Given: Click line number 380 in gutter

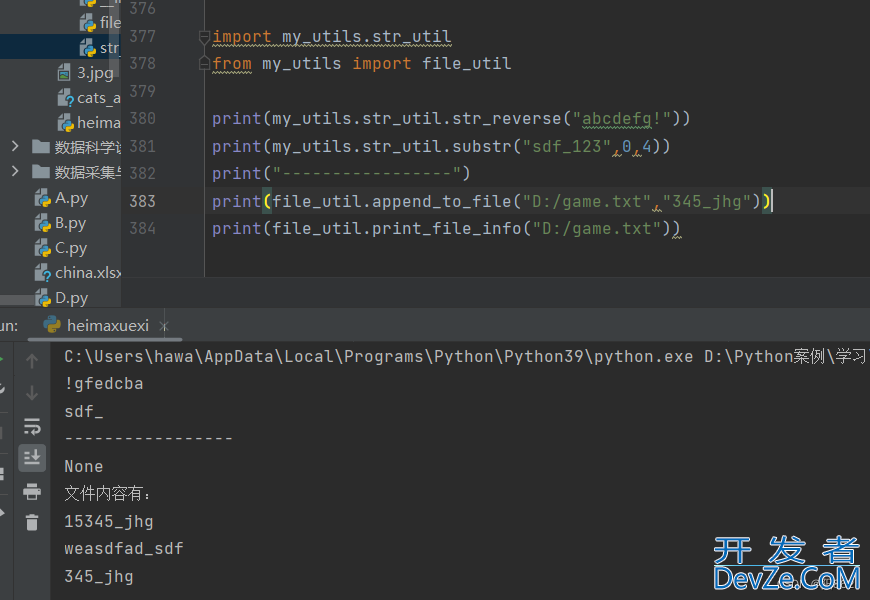Looking at the screenshot, I should tap(142, 118).
